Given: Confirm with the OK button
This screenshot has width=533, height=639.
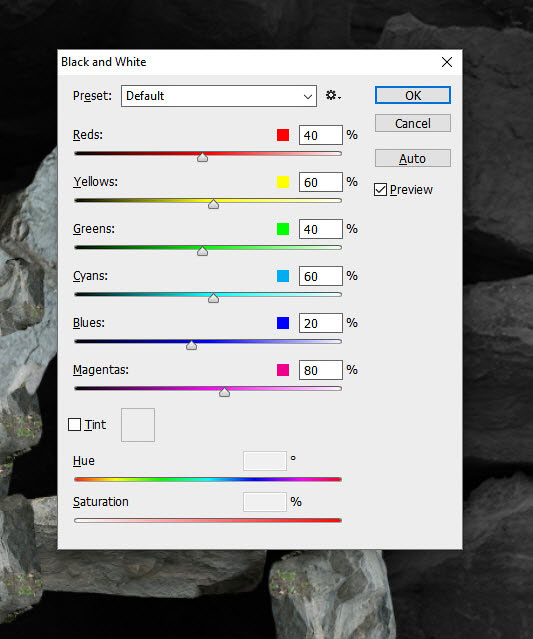Looking at the screenshot, I should point(413,95).
